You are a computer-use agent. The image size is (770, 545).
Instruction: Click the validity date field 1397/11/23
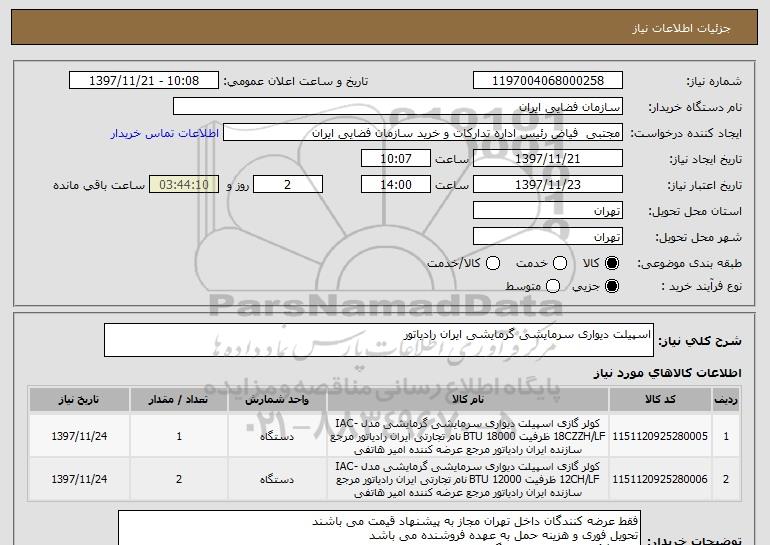(548, 185)
